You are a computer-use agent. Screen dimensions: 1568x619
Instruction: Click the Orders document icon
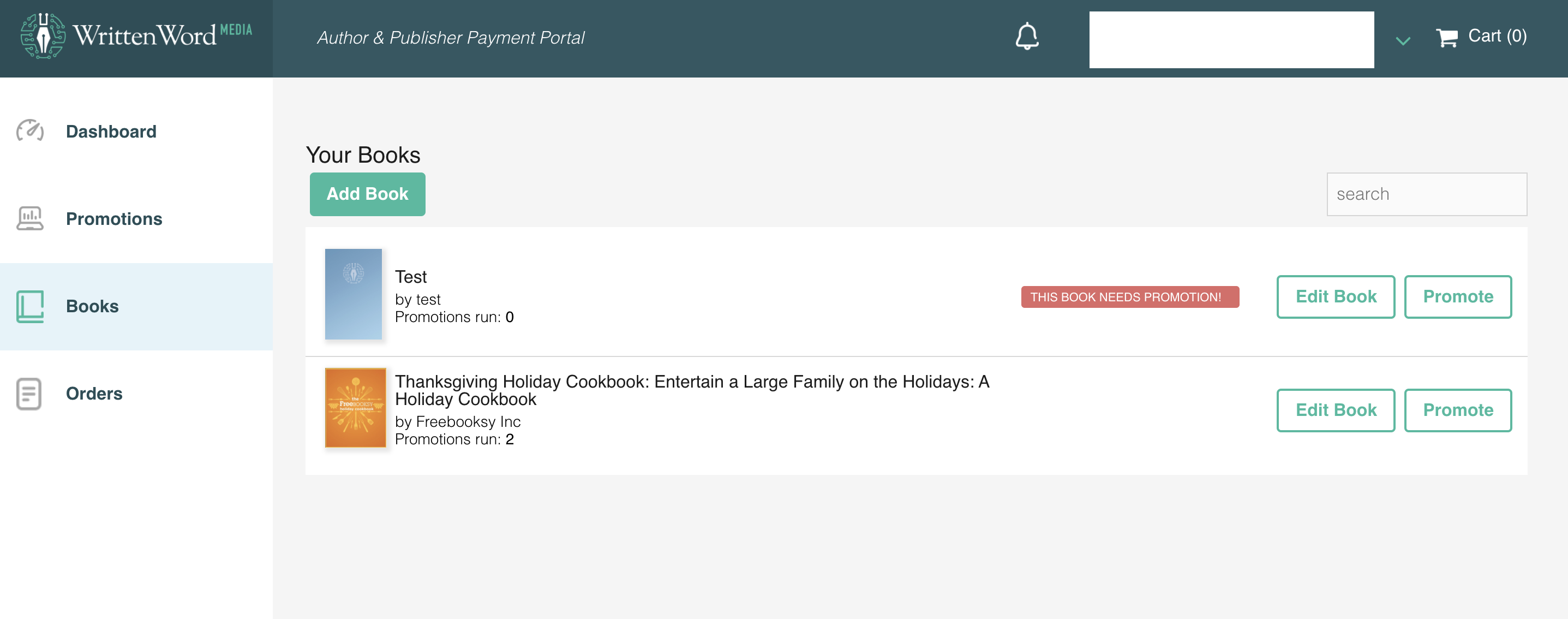tap(28, 394)
